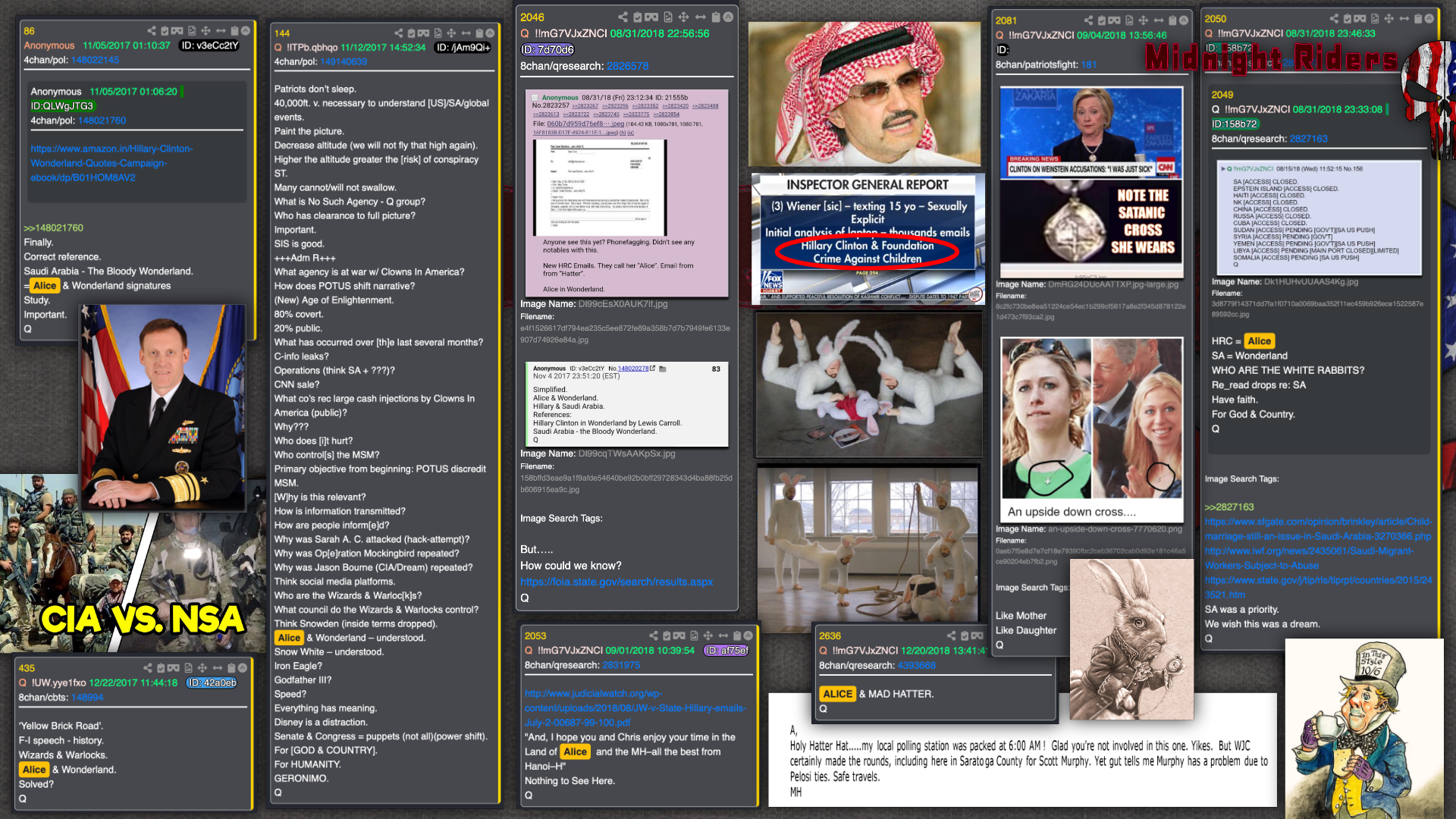Image resolution: width=1456 pixels, height=819 pixels.
Task: Open 8chan/qresearch link 2826578
Action: (627, 66)
